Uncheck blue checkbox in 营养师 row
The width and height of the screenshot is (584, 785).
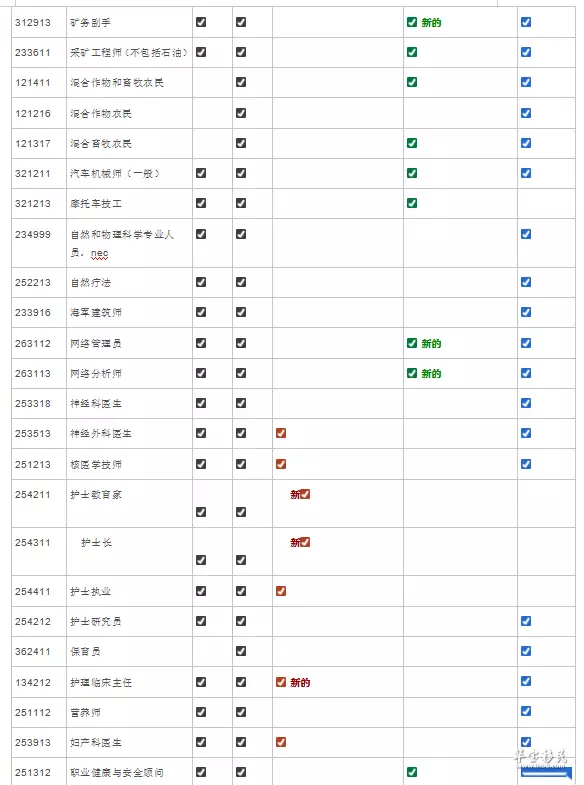(526, 711)
